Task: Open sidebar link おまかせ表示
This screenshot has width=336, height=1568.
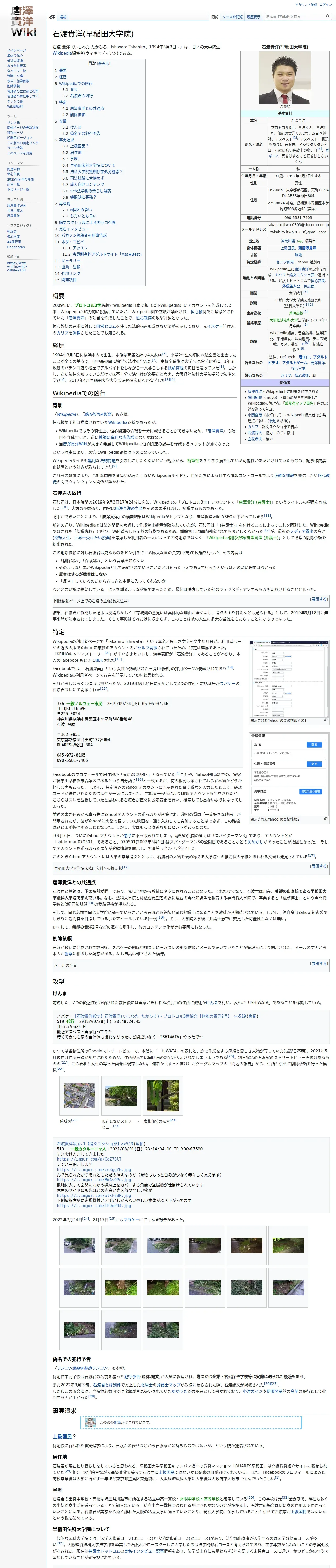Action: coord(16,66)
